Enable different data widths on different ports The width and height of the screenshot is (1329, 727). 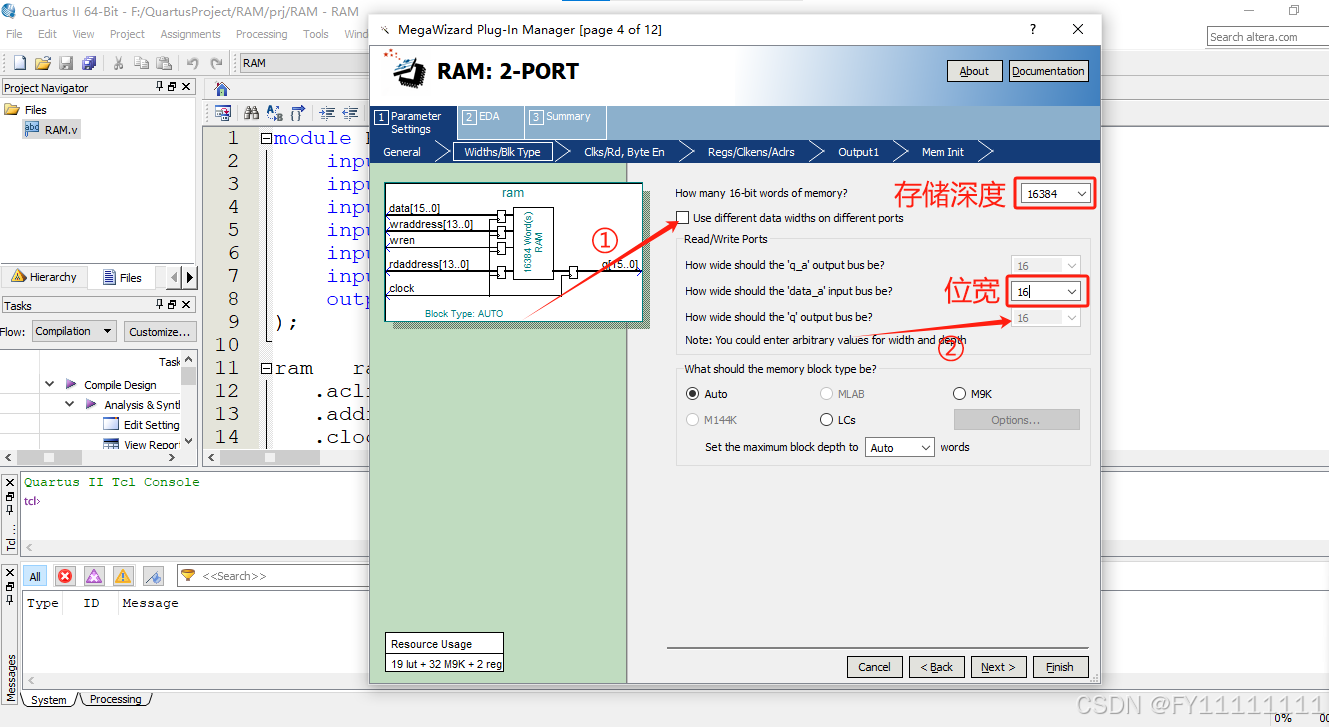click(682, 217)
